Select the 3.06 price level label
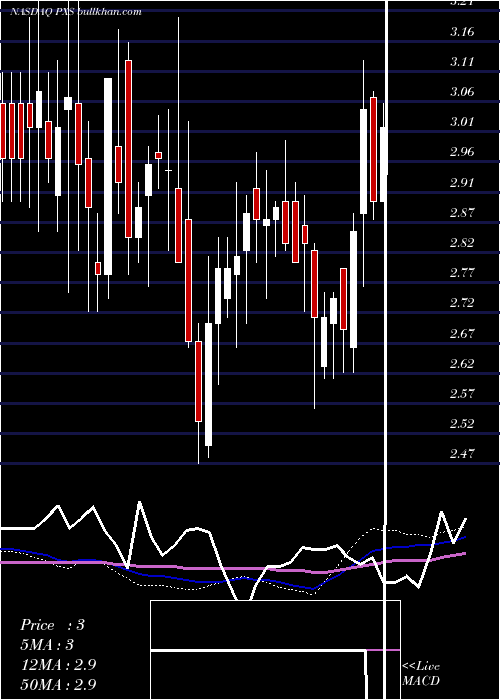This screenshot has width=500, height=700. click(462, 92)
